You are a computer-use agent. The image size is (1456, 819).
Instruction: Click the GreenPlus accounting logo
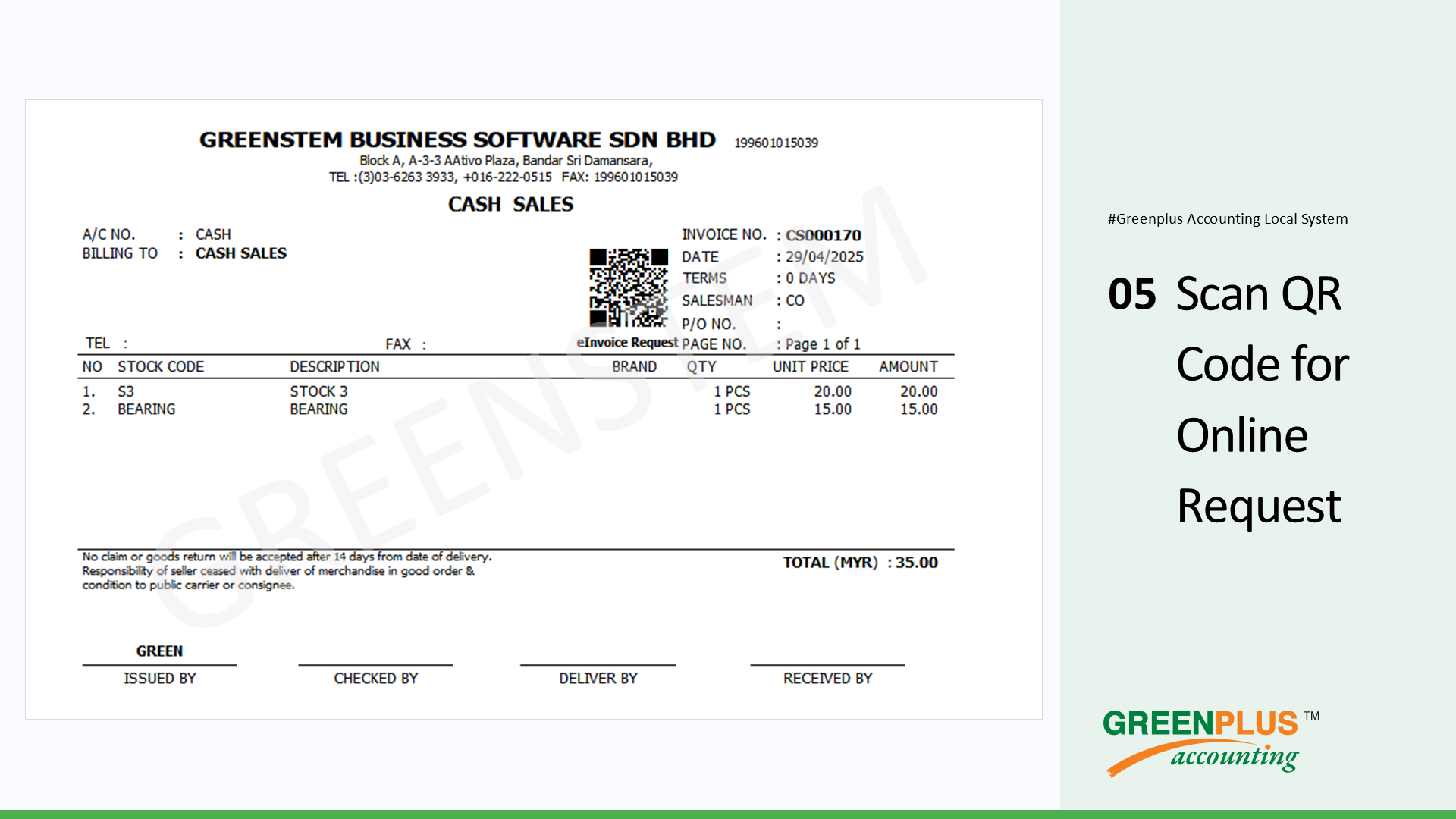tap(1211, 742)
